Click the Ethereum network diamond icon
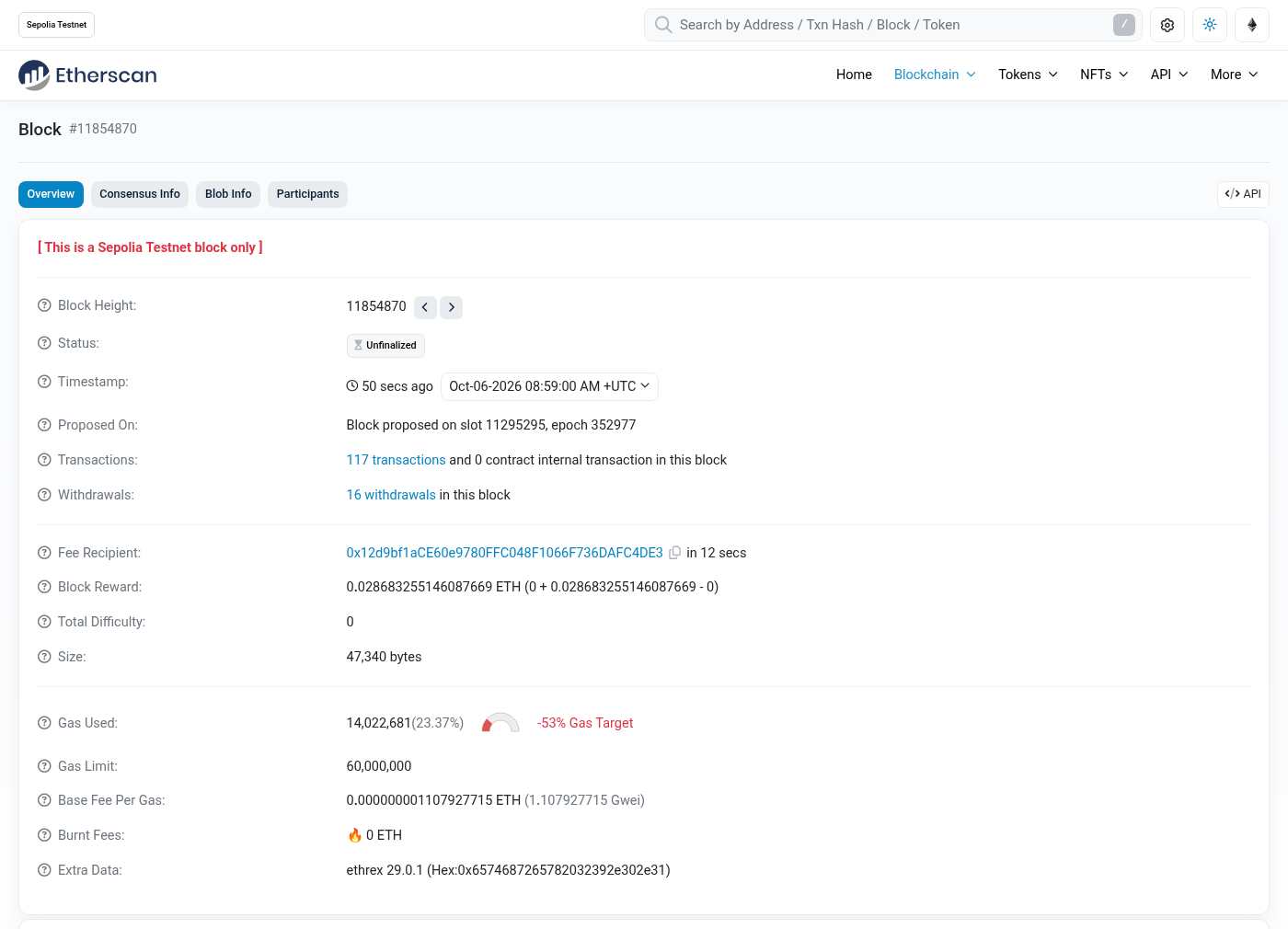 1252,25
